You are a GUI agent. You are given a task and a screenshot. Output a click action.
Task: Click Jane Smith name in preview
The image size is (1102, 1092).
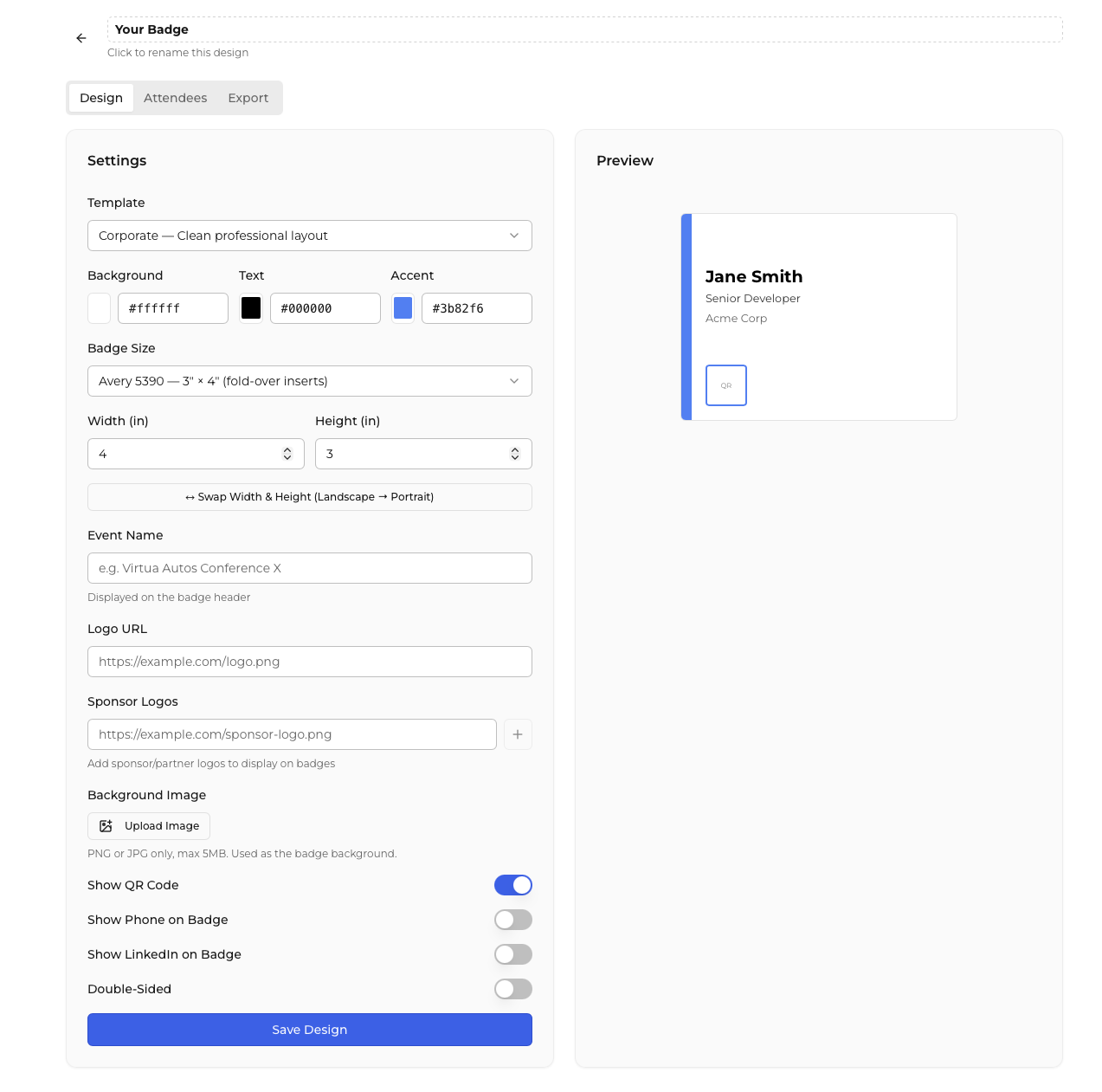pyautogui.click(x=754, y=276)
